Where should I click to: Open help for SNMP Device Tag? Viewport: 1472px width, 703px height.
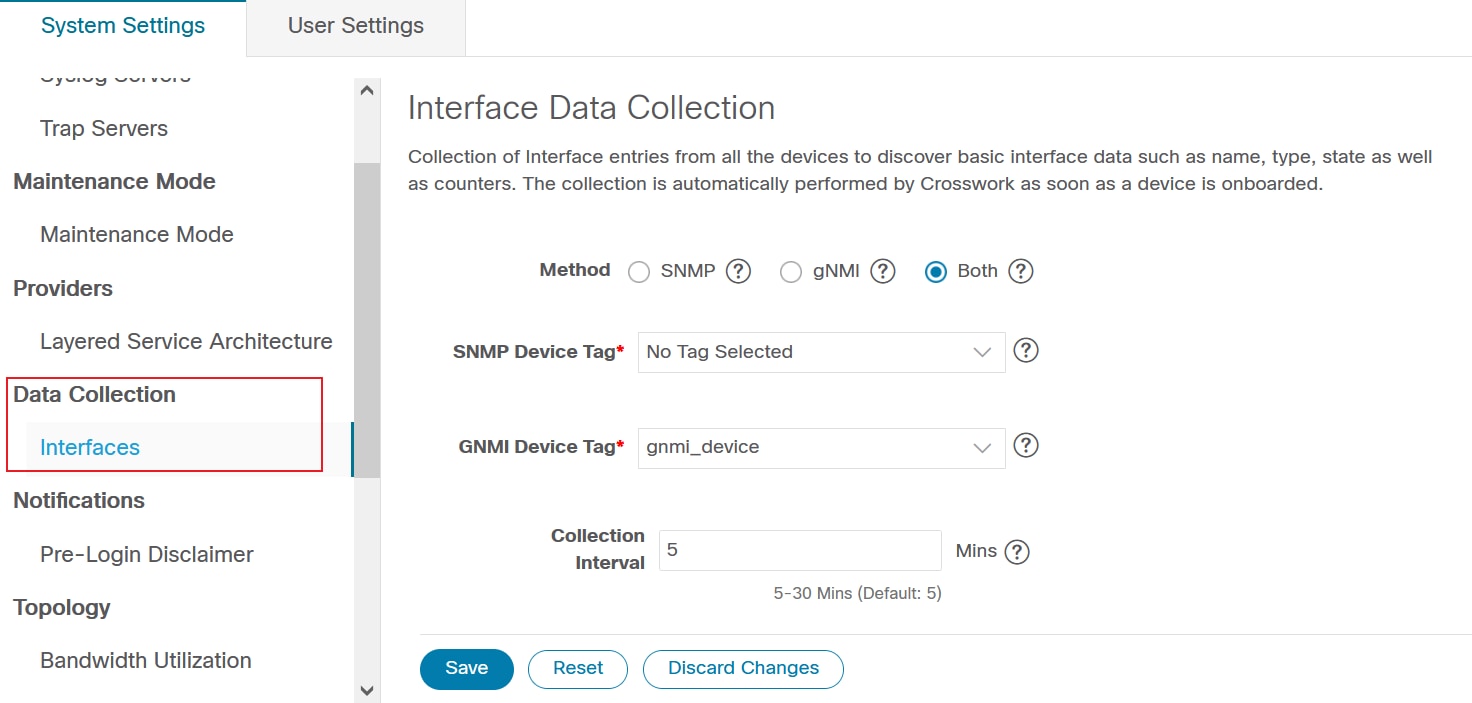coord(1026,351)
